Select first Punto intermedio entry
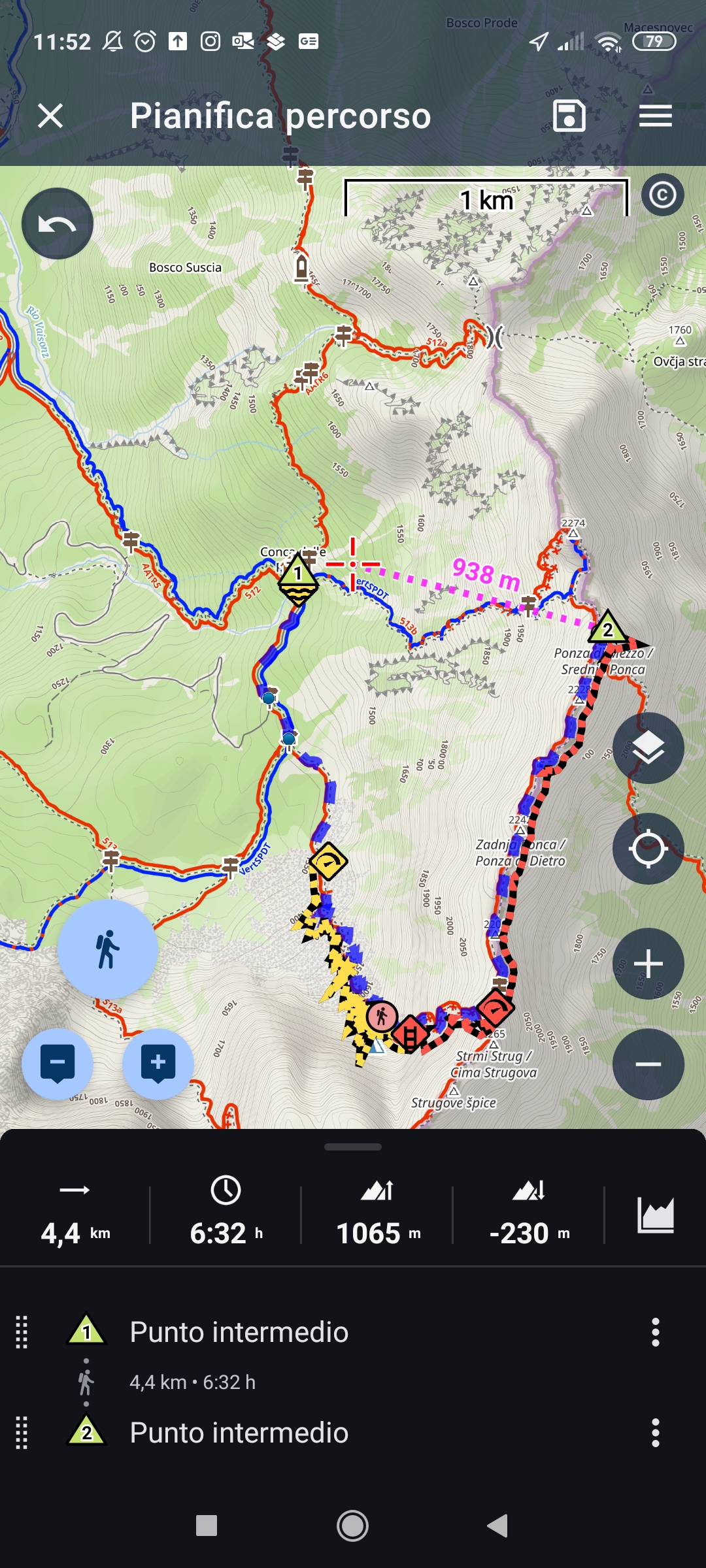Viewport: 706px width, 1568px height. [239, 1332]
